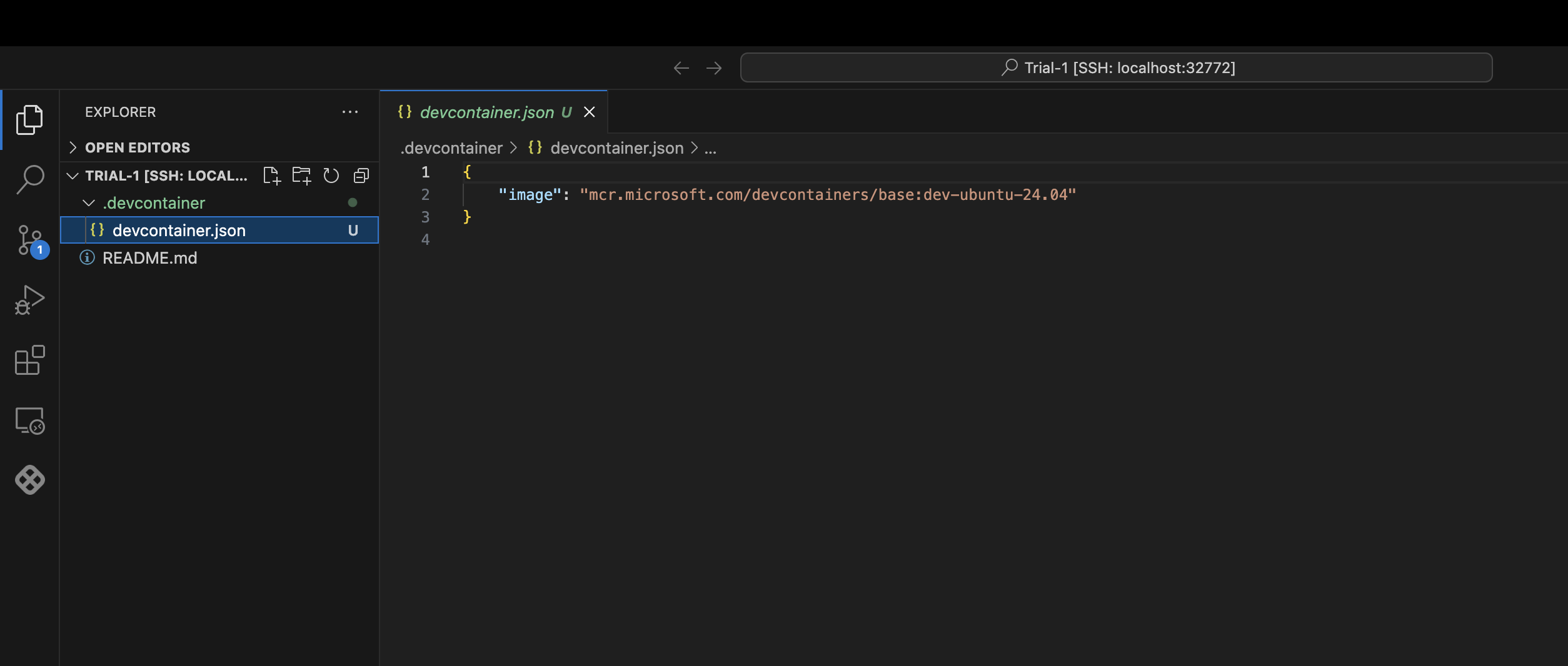The image size is (1568, 666).
Task: Click the .devcontainer breadcrumb segment
Action: [451, 148]
